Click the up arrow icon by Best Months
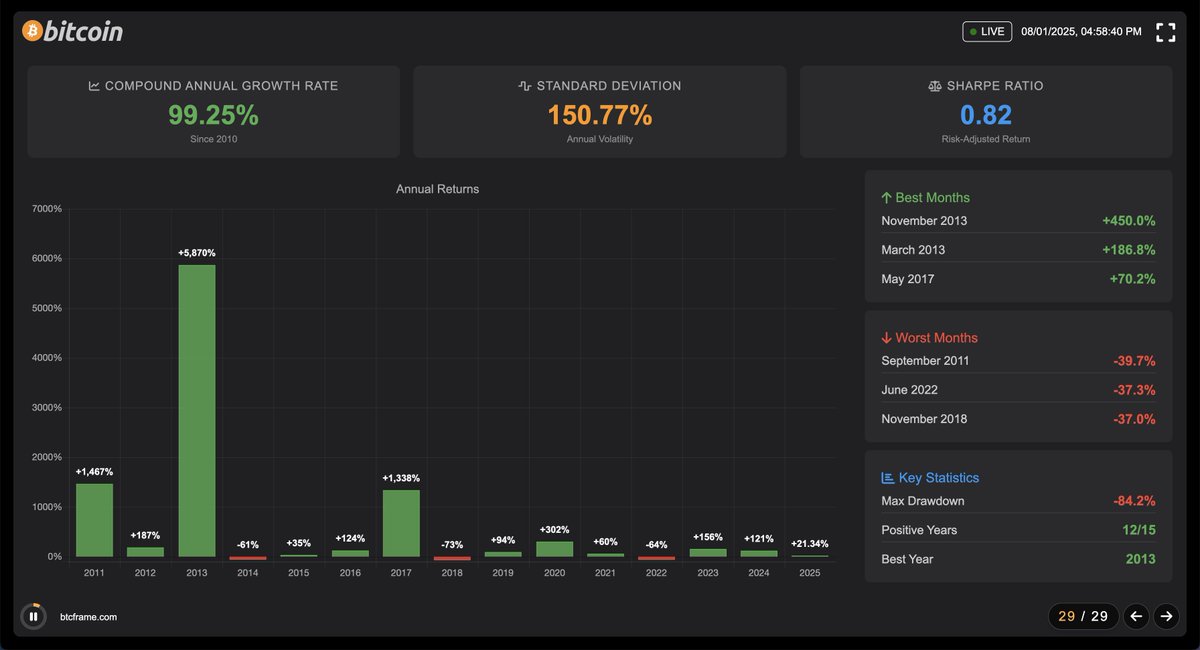 (886, 197)
